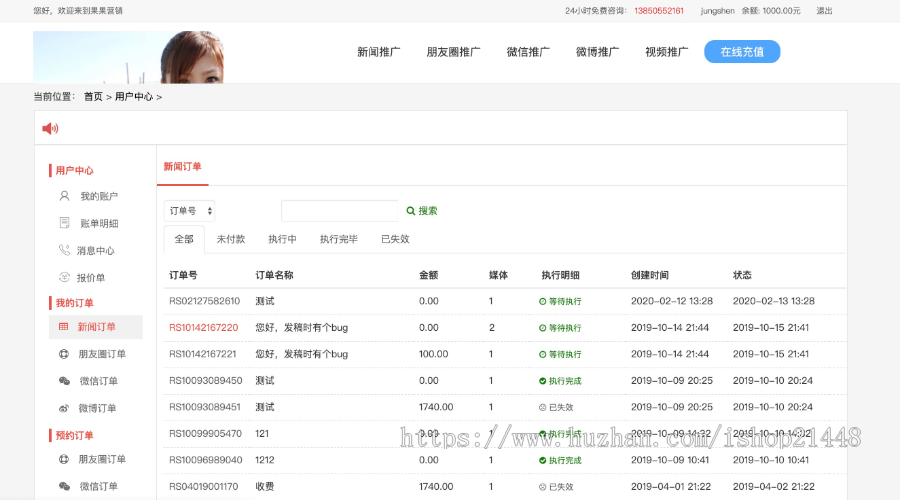Open 新闻推广 in the top navigation
The height and width of the screenshot is (500, 900).
click(379, 52)
